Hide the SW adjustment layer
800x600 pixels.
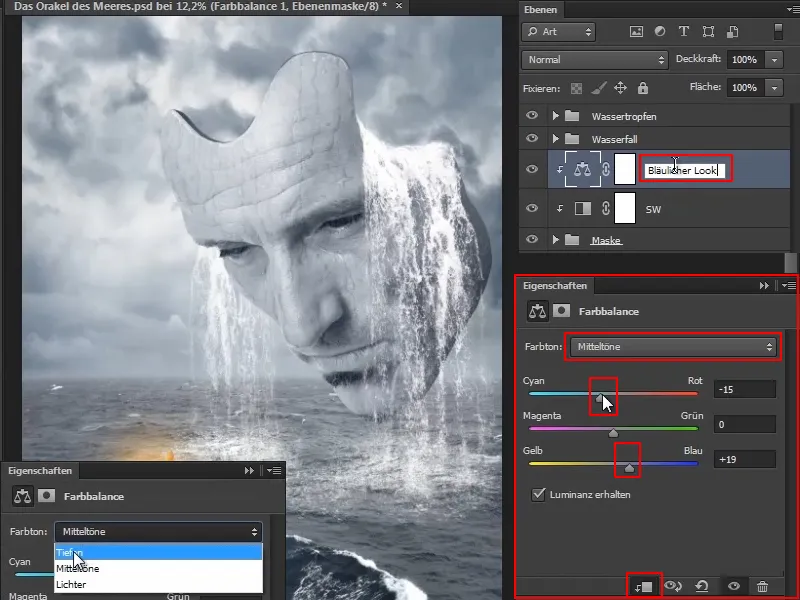tap(532, 208)
